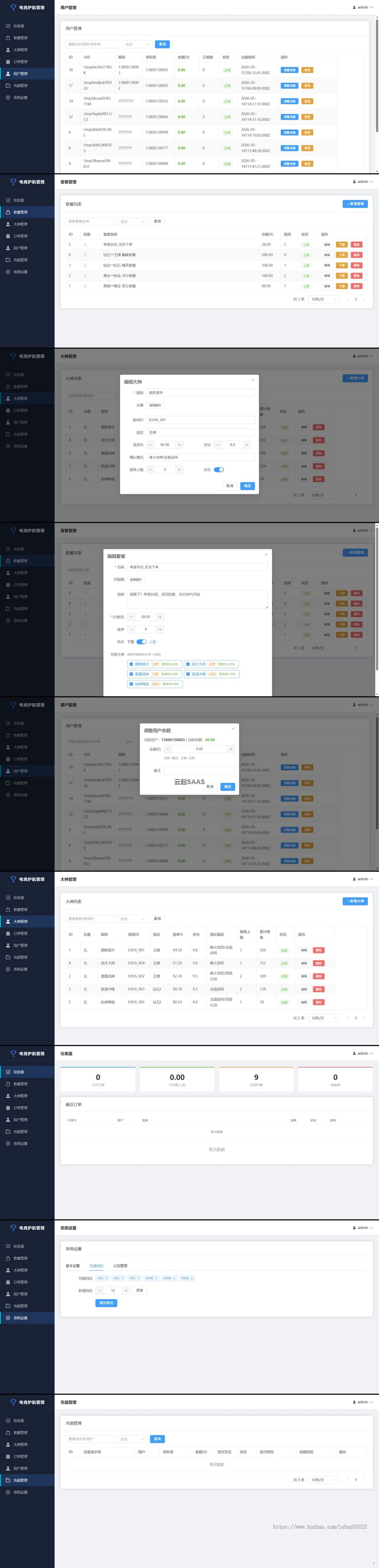
Task: Click 仪表盘 sidebar icon in unobscured 大神列表 screen
Action: 8,897
